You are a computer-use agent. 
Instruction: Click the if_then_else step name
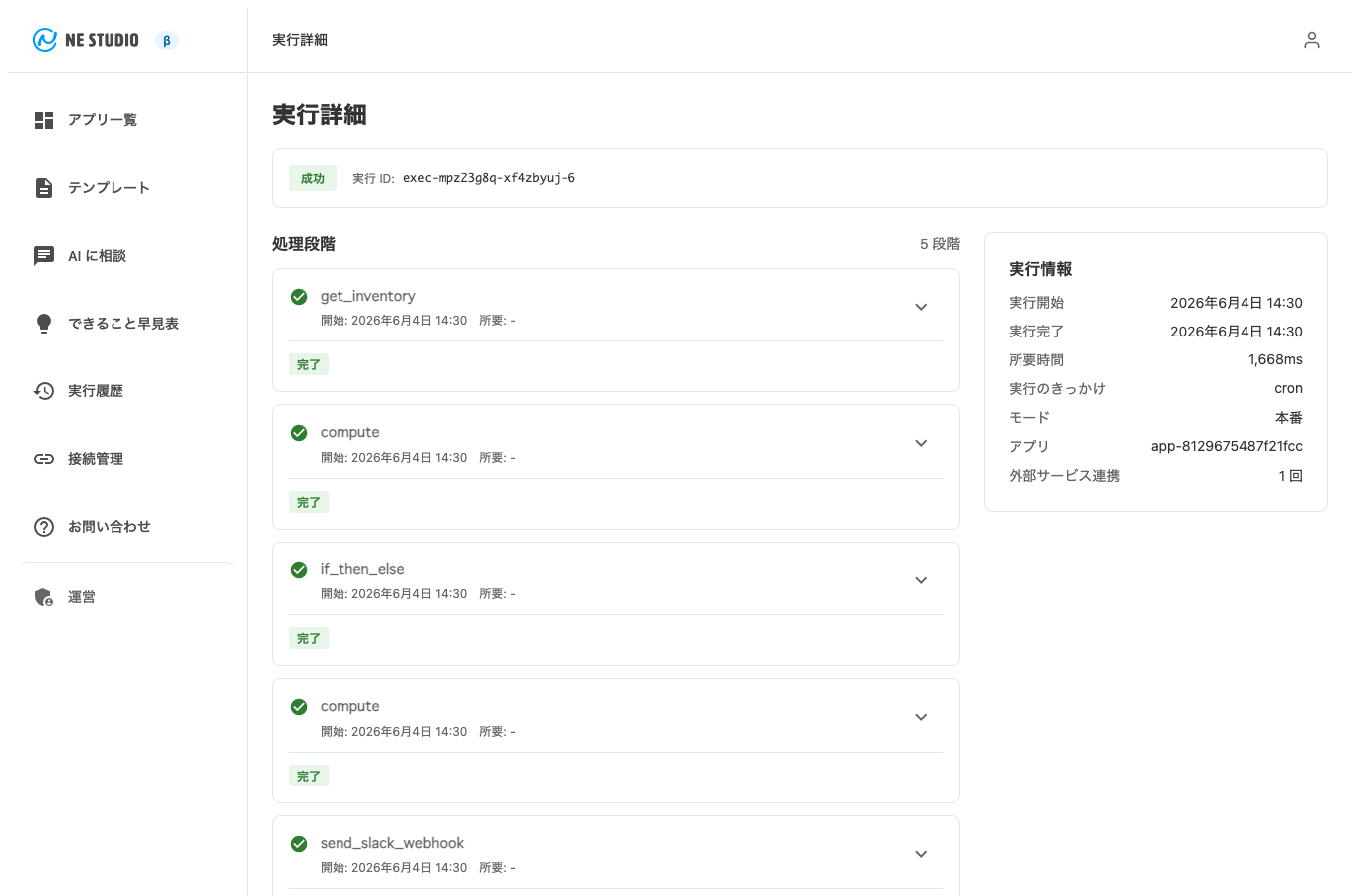[x=362, y=569]
